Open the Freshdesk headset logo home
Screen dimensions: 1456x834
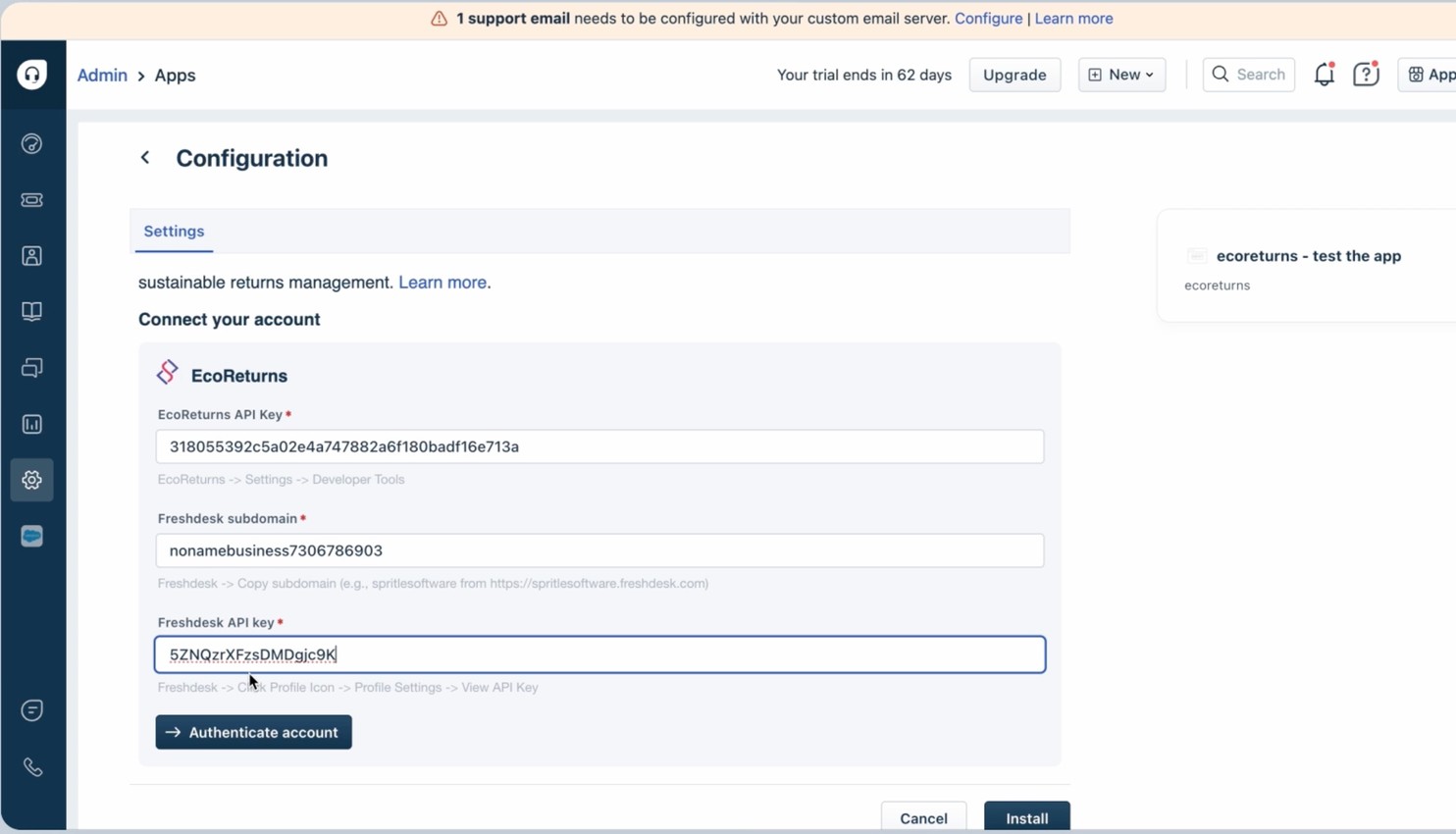pos(32,75)
